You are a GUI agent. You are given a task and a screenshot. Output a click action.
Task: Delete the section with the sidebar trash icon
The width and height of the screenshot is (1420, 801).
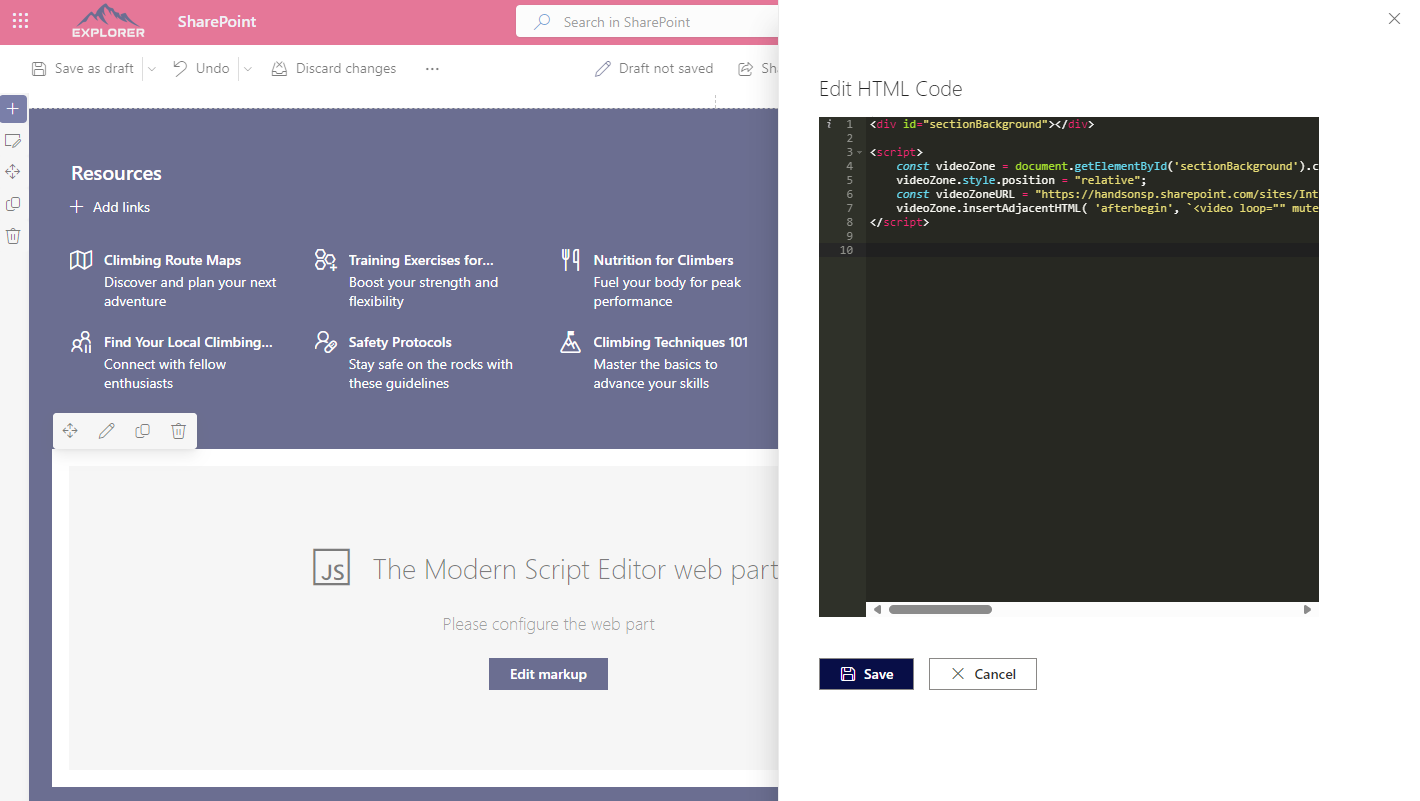click(12, 235)
